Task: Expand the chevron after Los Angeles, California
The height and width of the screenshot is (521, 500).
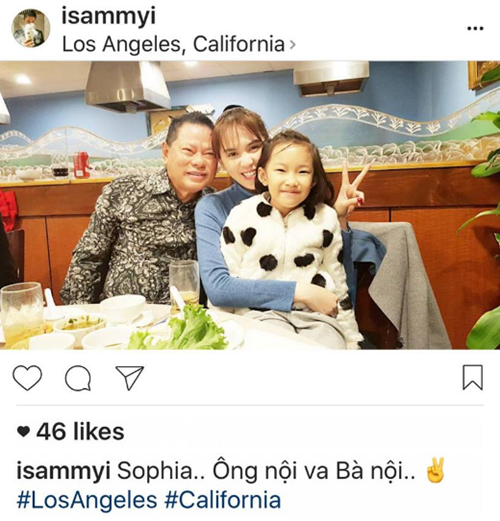Action: 292,45
